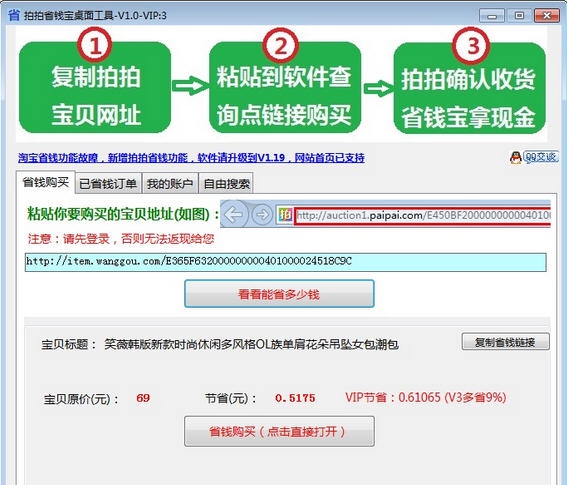Screen dimensions: 567x485
Task: Click the item title text 笑薇韩版新款
Action: (x=251, y=344)
